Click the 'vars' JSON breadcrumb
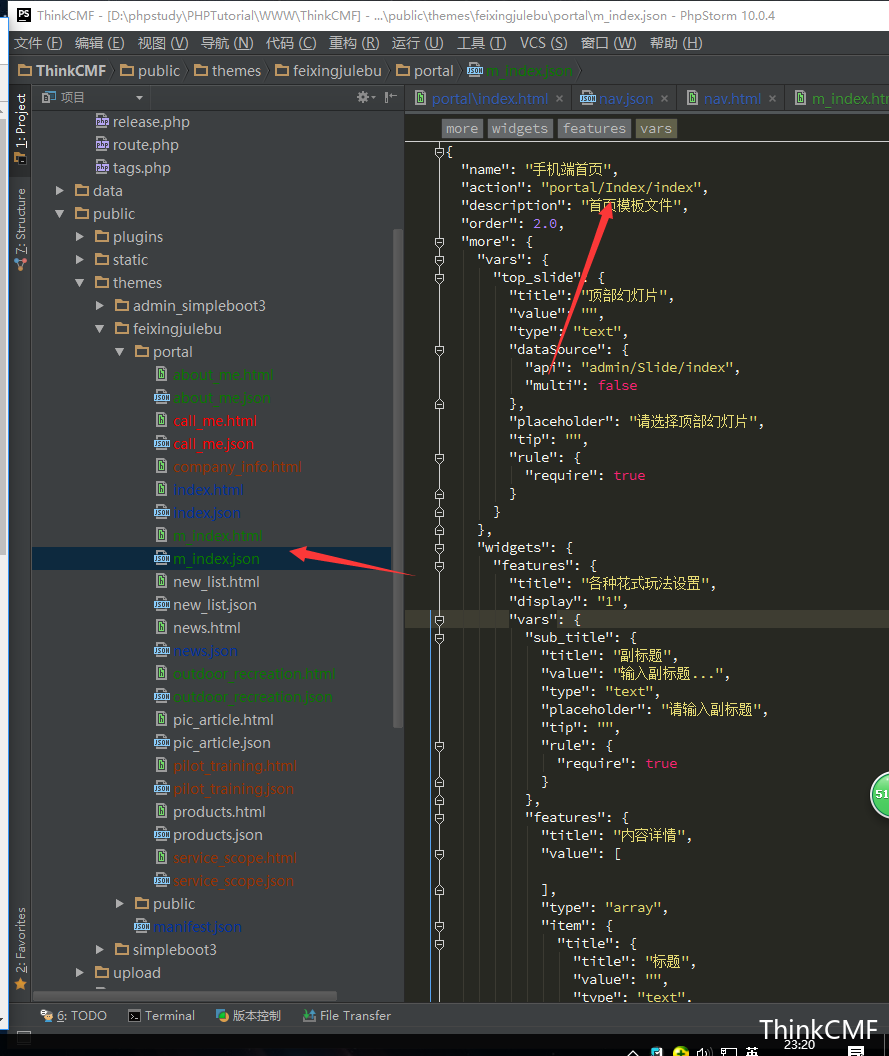 tap(656, 129)
